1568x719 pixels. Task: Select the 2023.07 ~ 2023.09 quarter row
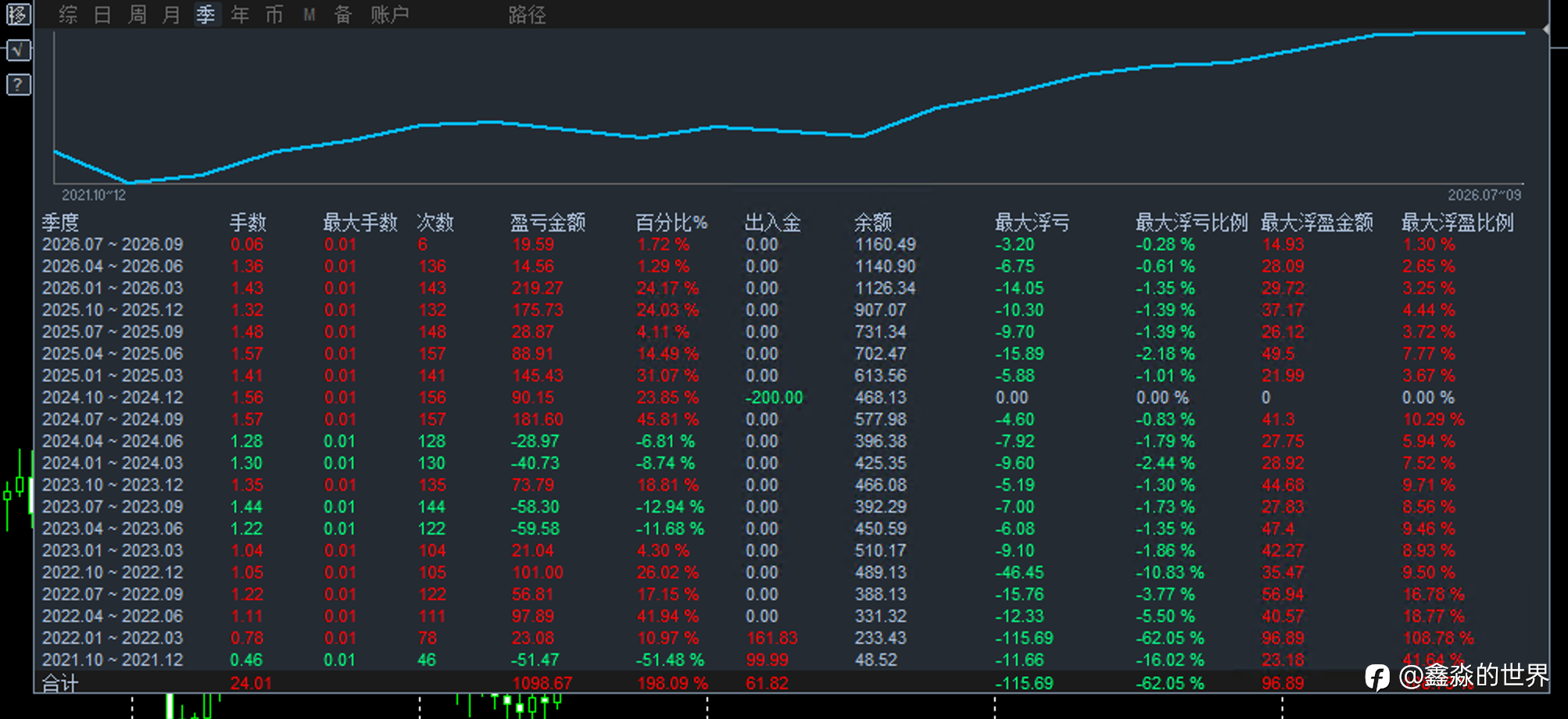pyautogui.click(x=791, y=507)
